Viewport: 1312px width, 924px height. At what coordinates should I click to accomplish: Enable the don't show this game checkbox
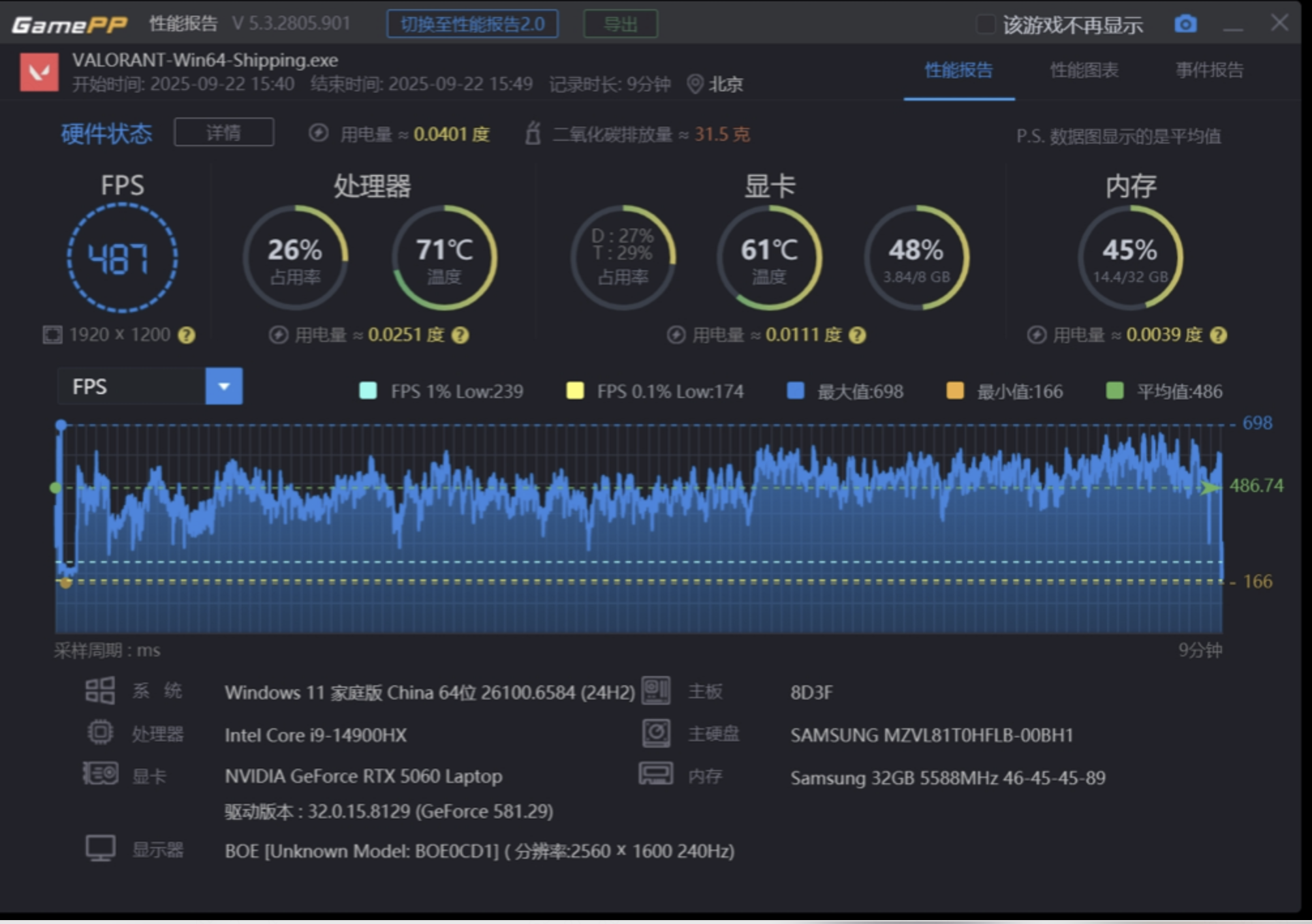coord(985,25)
